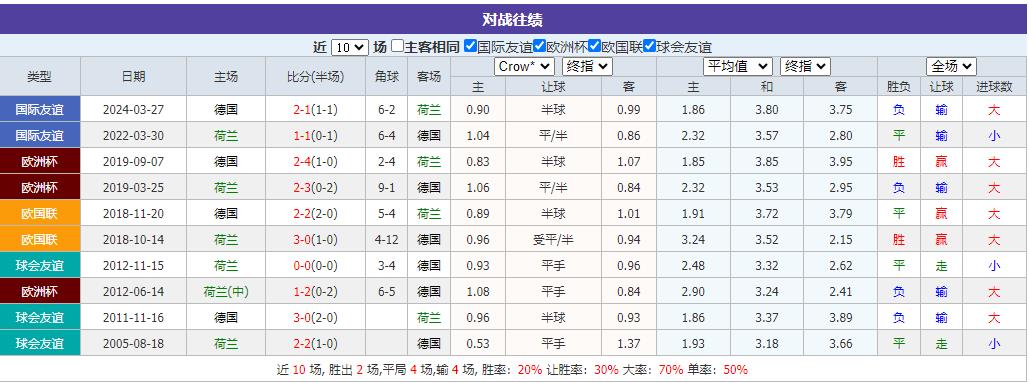1029x383 pixels.
Task: Click the score 2-4(1-0)
Action: [316, 162]
